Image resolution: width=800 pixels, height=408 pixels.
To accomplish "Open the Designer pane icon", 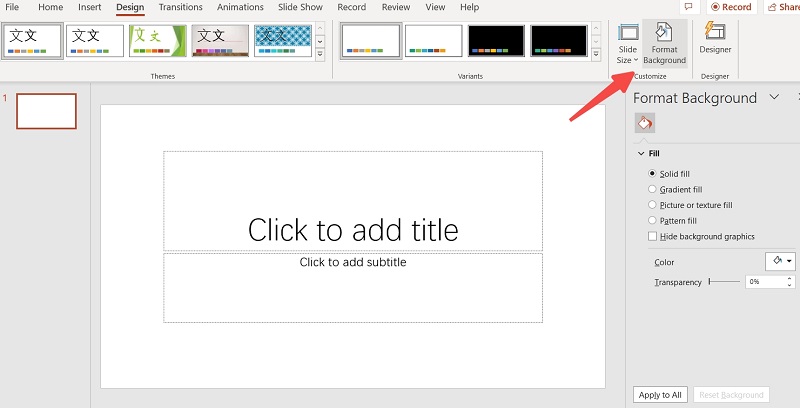I will [x=715, y=38].
